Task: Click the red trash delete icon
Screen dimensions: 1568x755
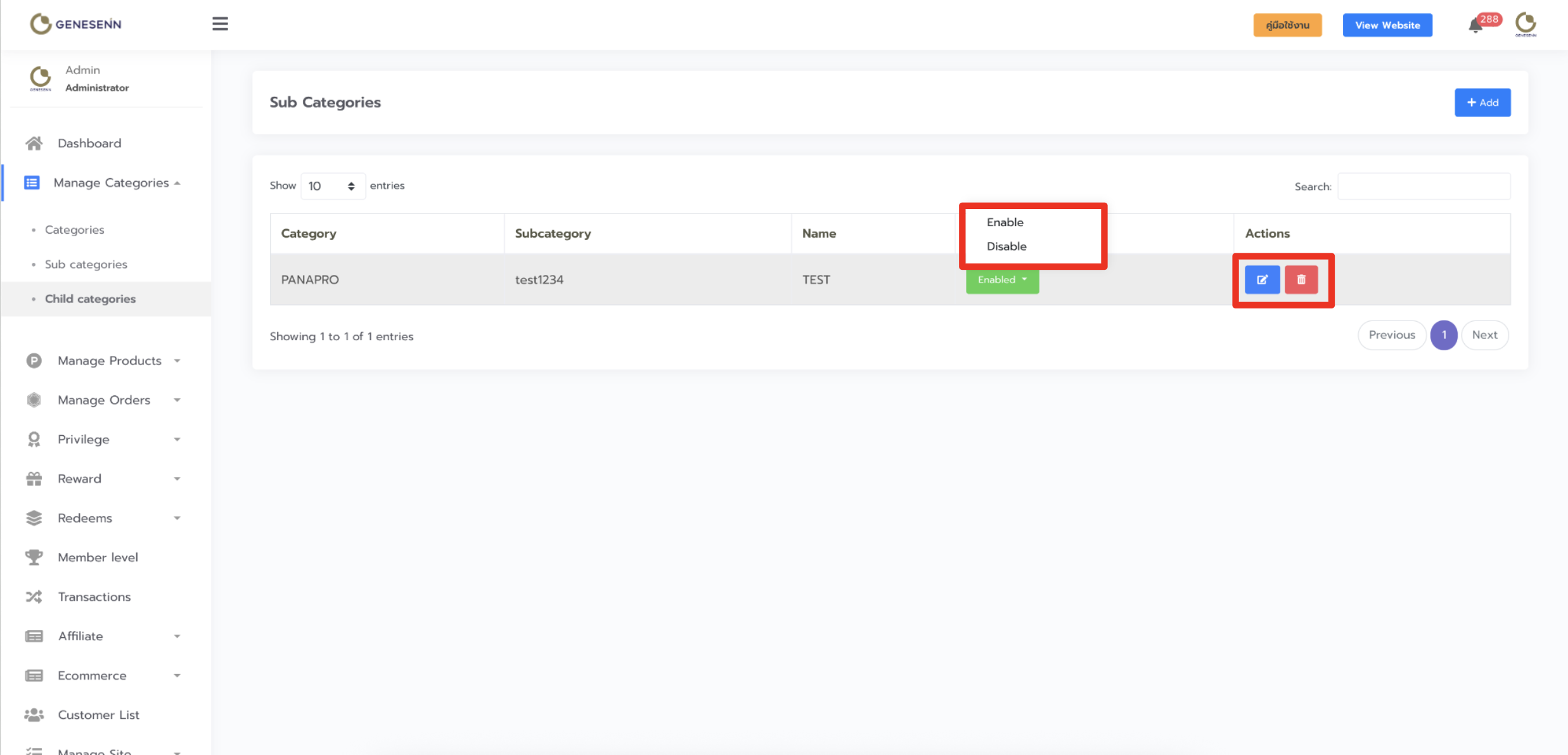Action: [x=1301, y=279]
